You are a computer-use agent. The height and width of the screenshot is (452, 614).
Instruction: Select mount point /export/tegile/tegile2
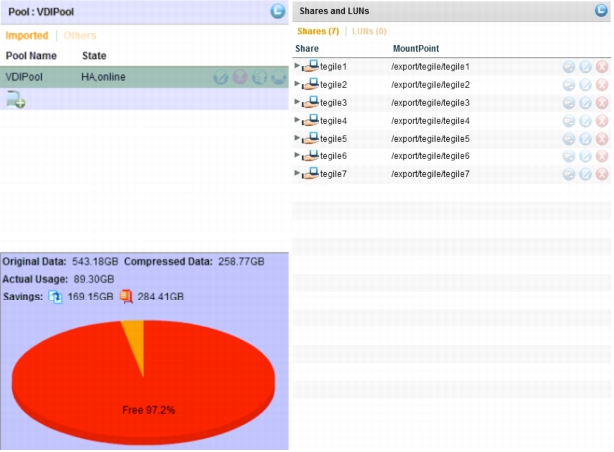[430, 85]
